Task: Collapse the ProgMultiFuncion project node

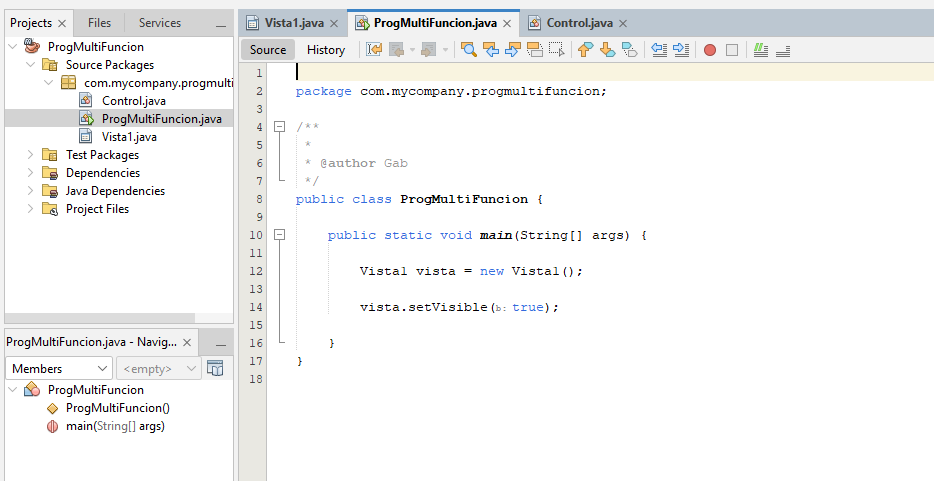Action: [13, 46]
